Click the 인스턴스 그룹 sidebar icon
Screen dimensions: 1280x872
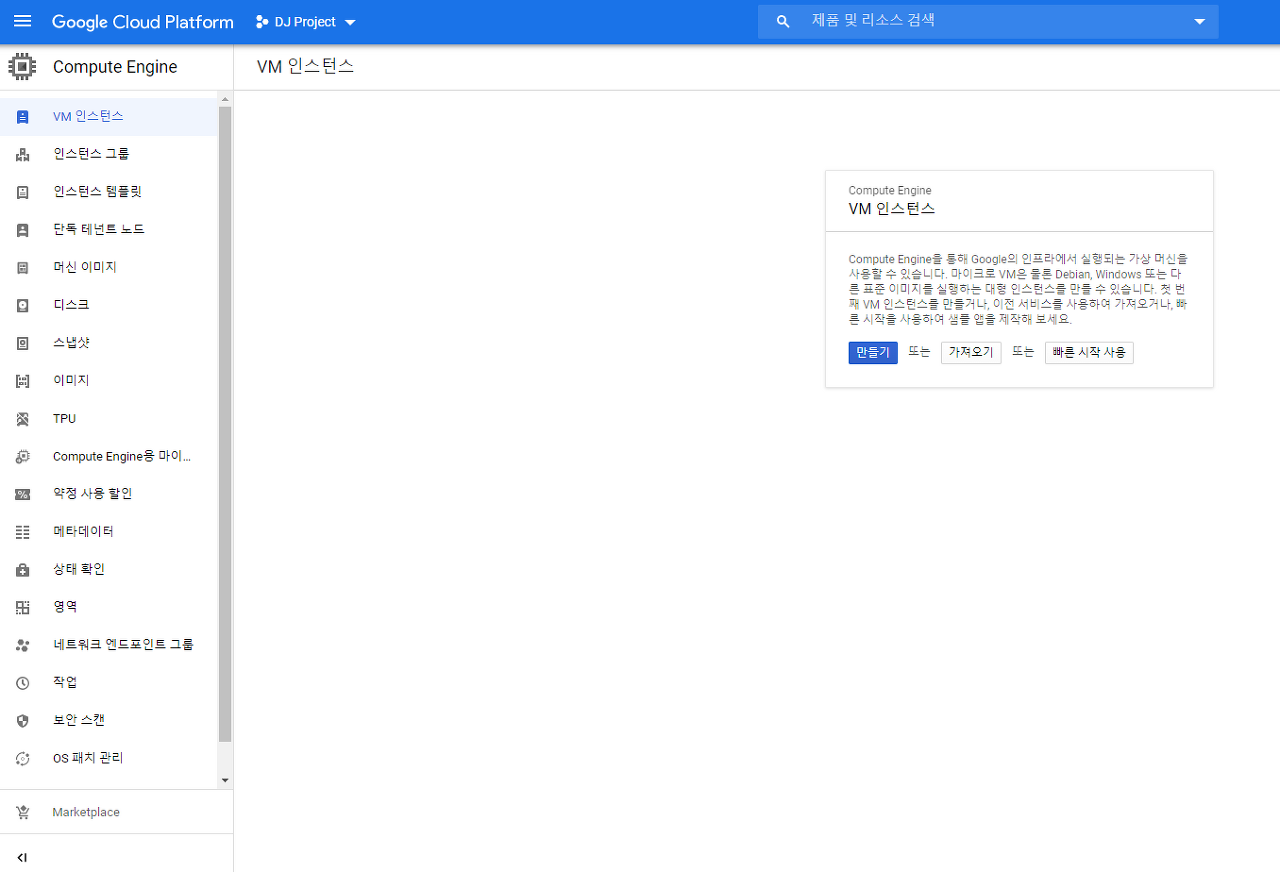click(23, 154)
